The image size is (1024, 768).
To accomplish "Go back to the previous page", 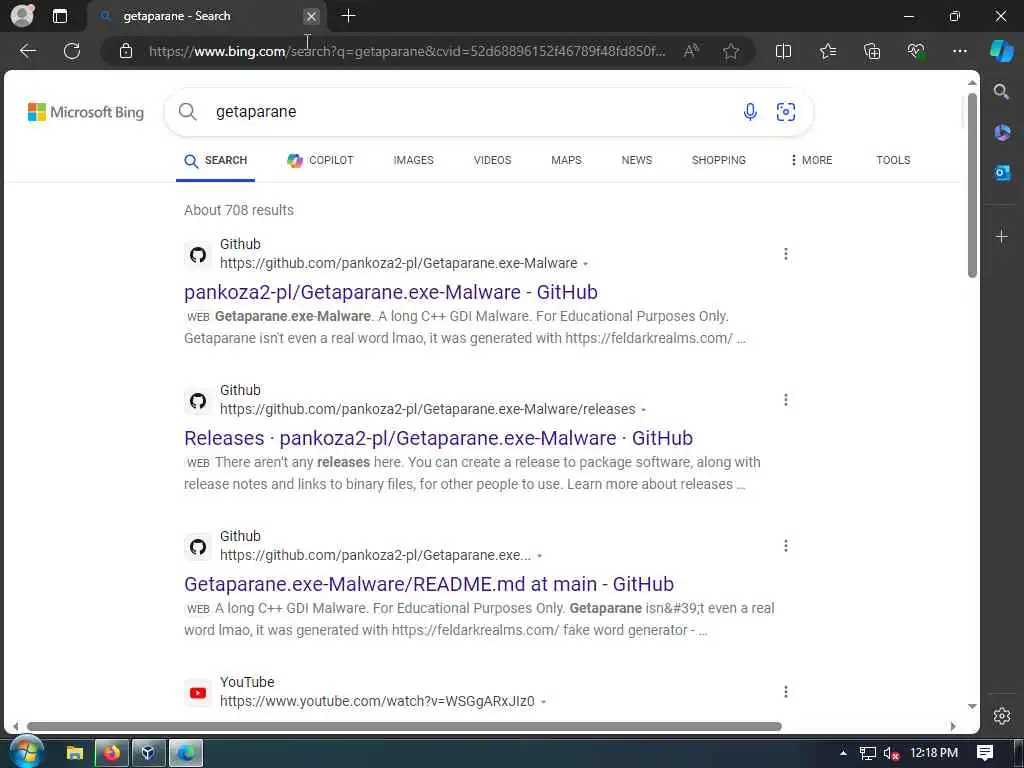I will (28, 51).
